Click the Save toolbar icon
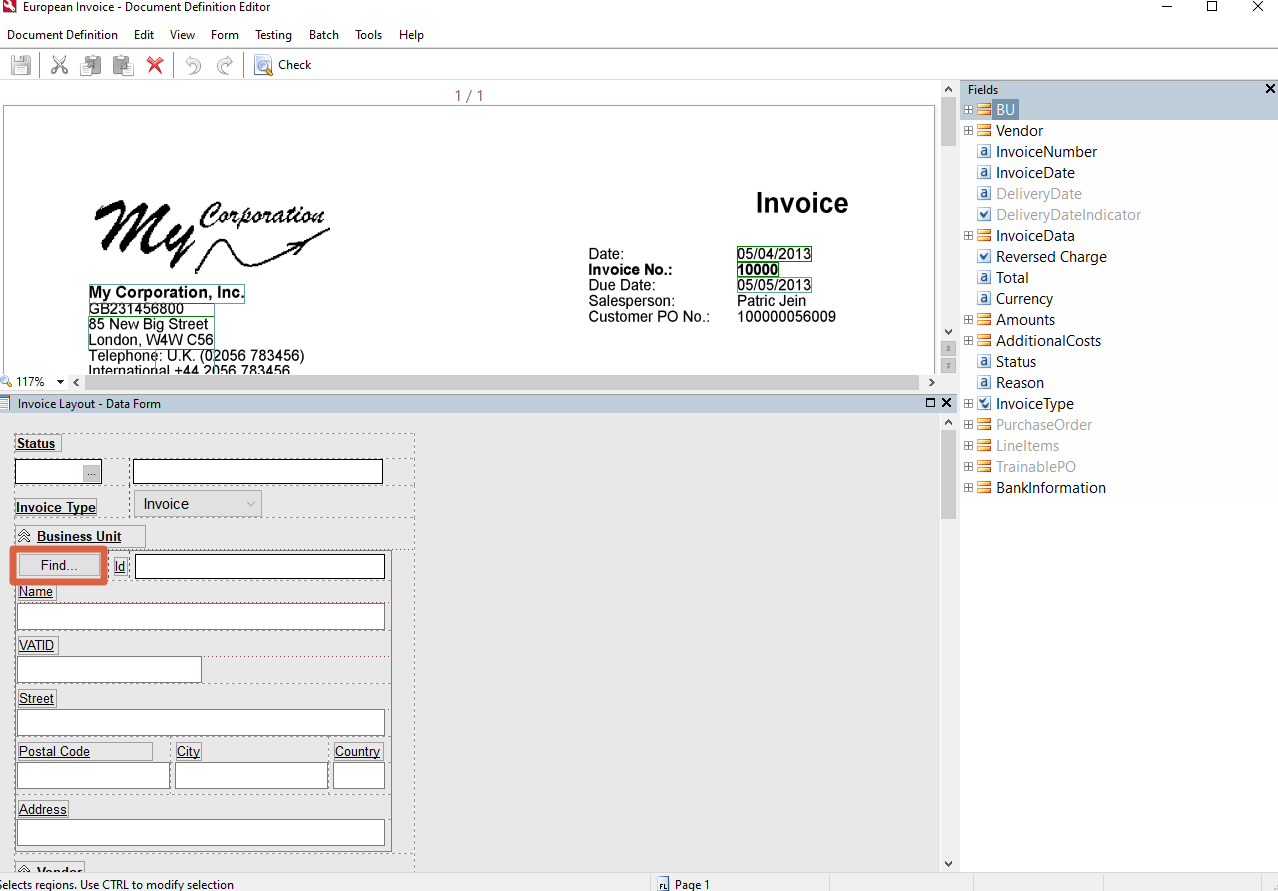This screenshot has width=1278, height=891. pyautogui.click(x=20, y=65)
